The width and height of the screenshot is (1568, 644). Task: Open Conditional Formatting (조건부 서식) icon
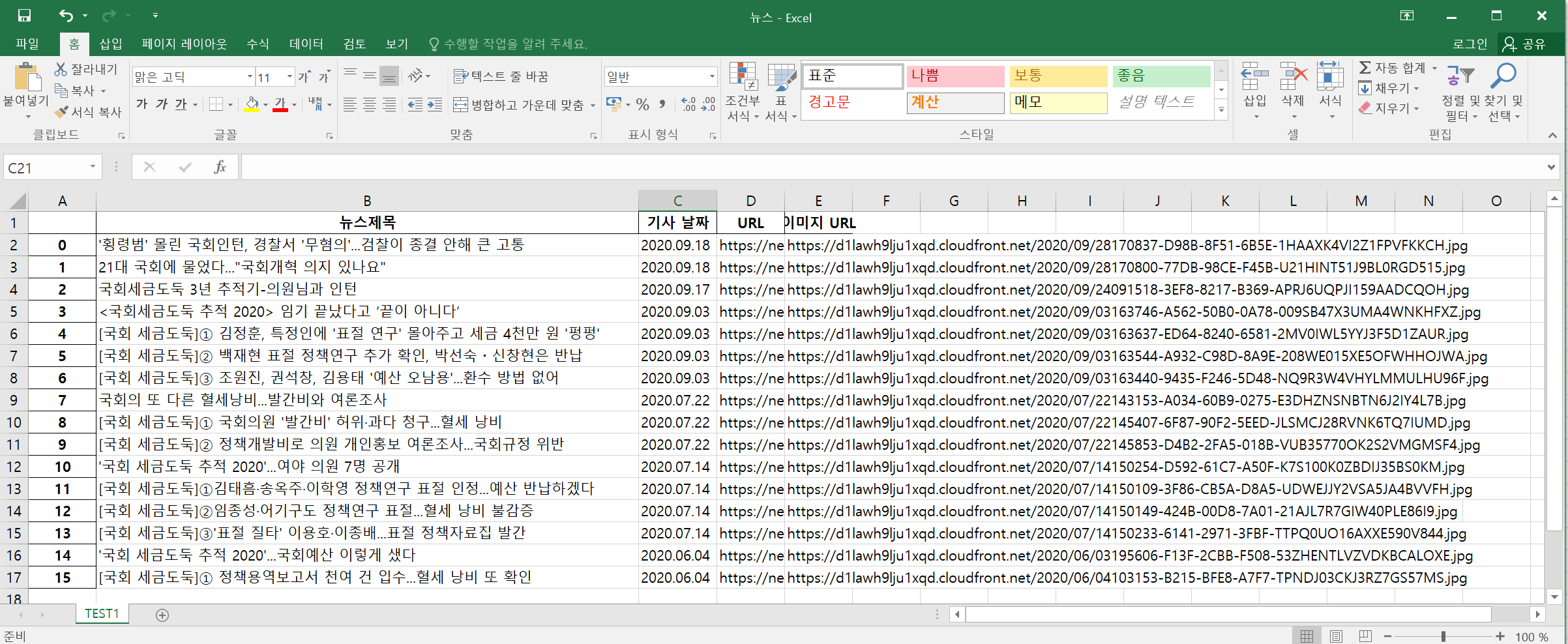[742, 78]
